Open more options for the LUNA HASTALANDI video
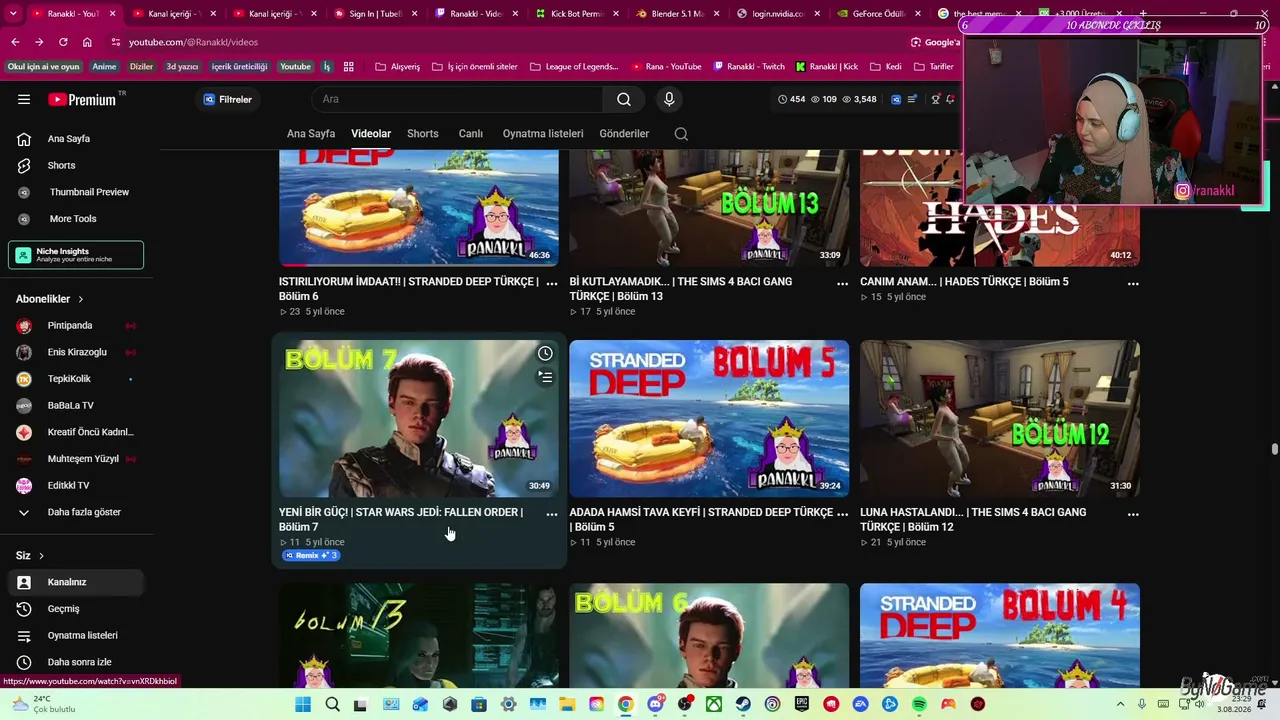 click(x=1133, y=514)
